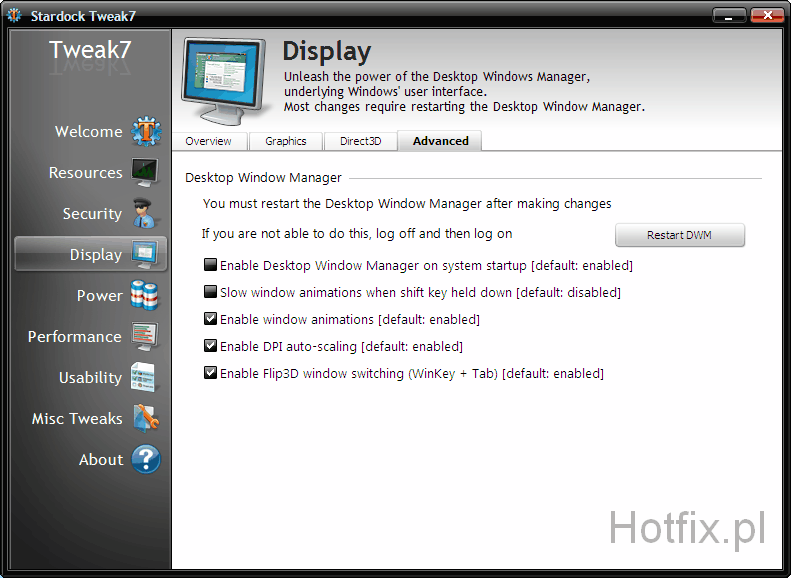The height and width of the screenshot is (578, 791).
Task: Click the 'You must restart the Desktop Window Manager' text
Action: (x=407, y=204)
